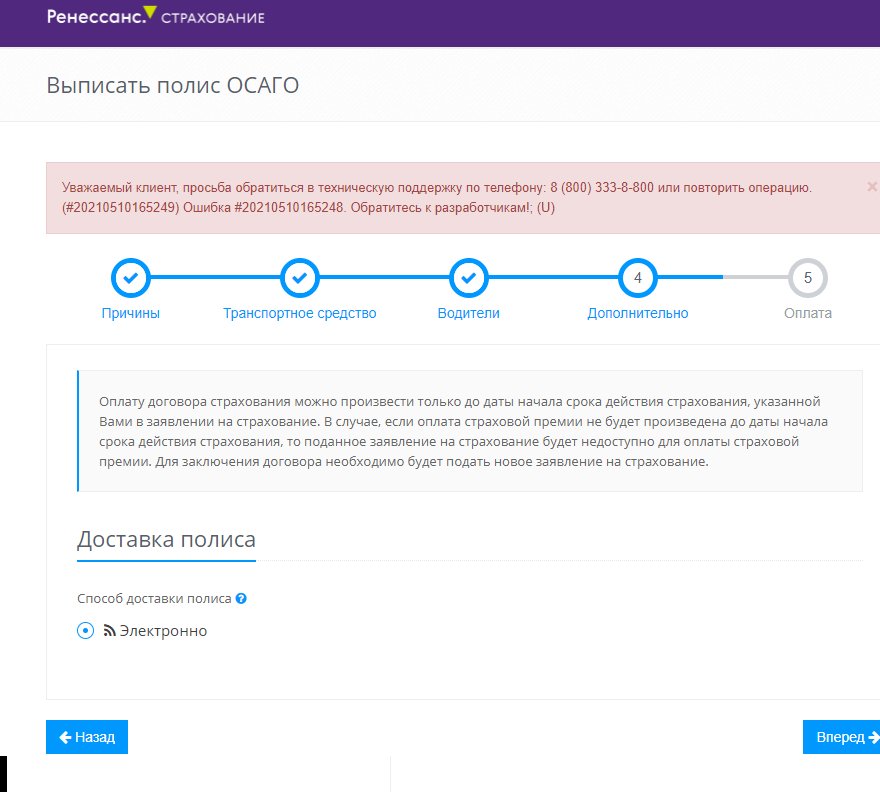Click step 4 circle in progress bar
This screenshot has height=792, width=880.
click(x=638, y=277)
